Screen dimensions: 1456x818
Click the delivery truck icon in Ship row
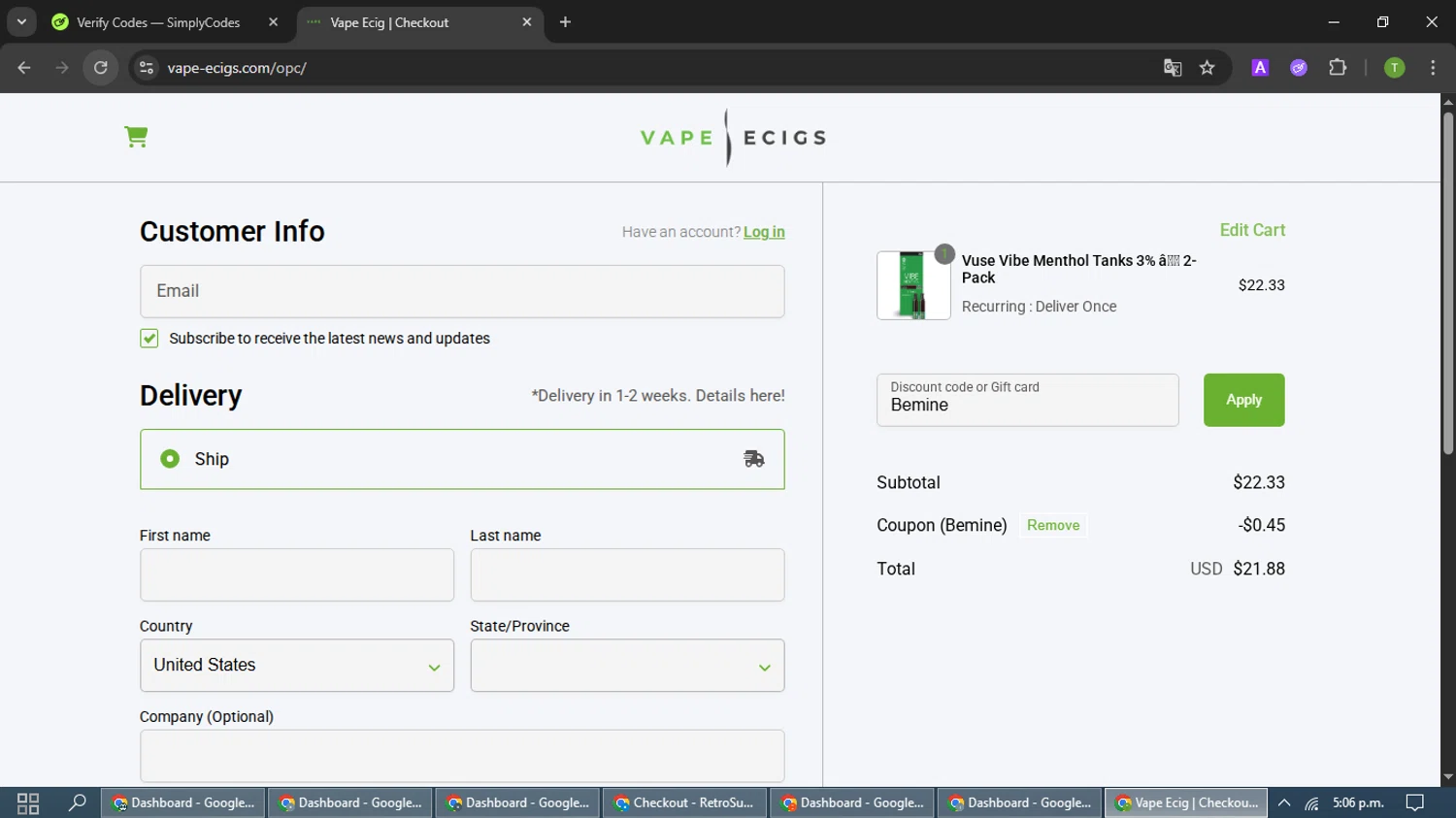[754, 459]
